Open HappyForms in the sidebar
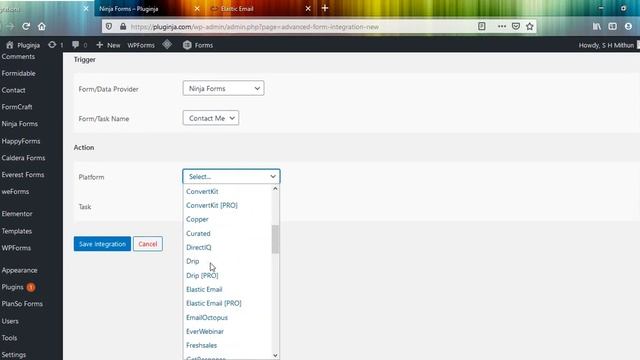This screenshot has height=360, width=640. click(21, 141)
